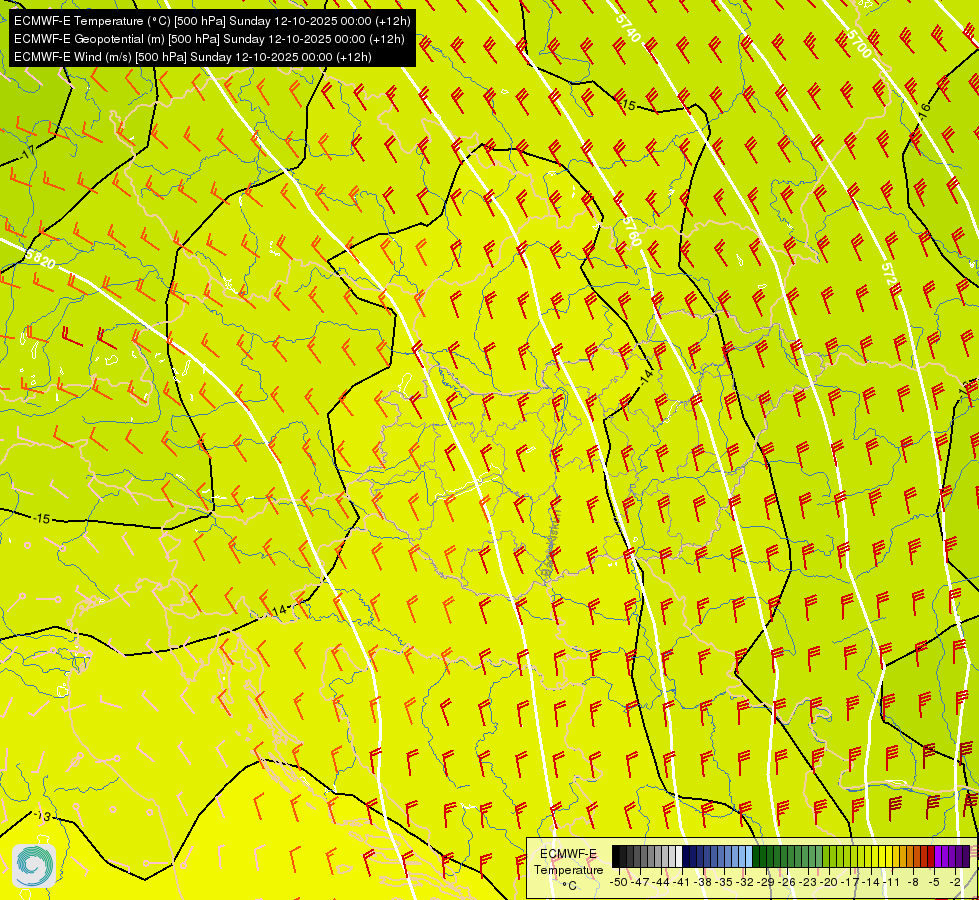Pick the darkest green swatch near -29
Viewport: 979px width, 900px height.
756,856
